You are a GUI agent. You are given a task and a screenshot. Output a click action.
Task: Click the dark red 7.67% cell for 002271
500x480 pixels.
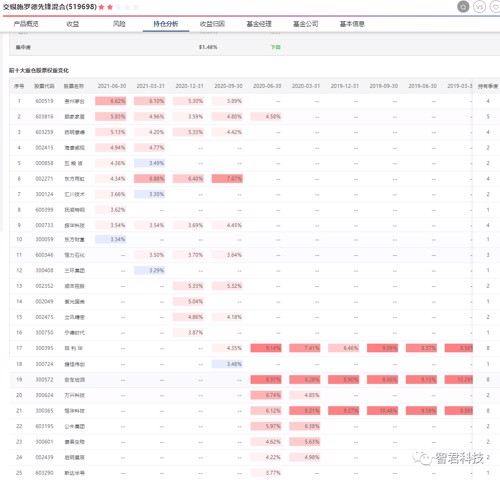tap(227, 179)
